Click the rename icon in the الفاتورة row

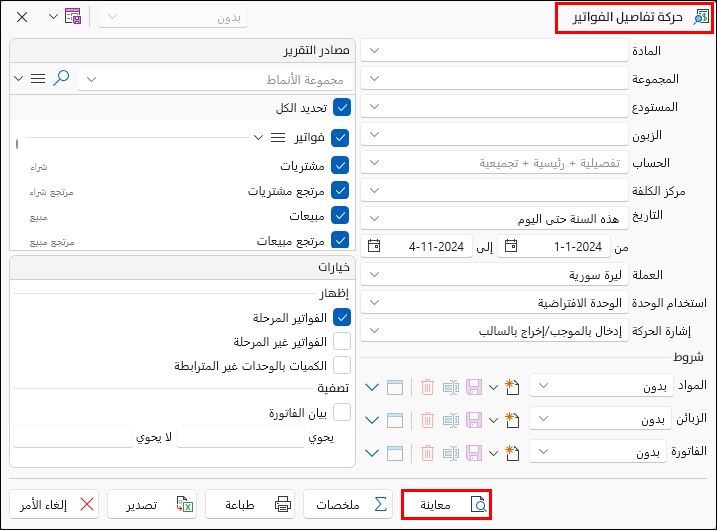[x=450, y=454]
